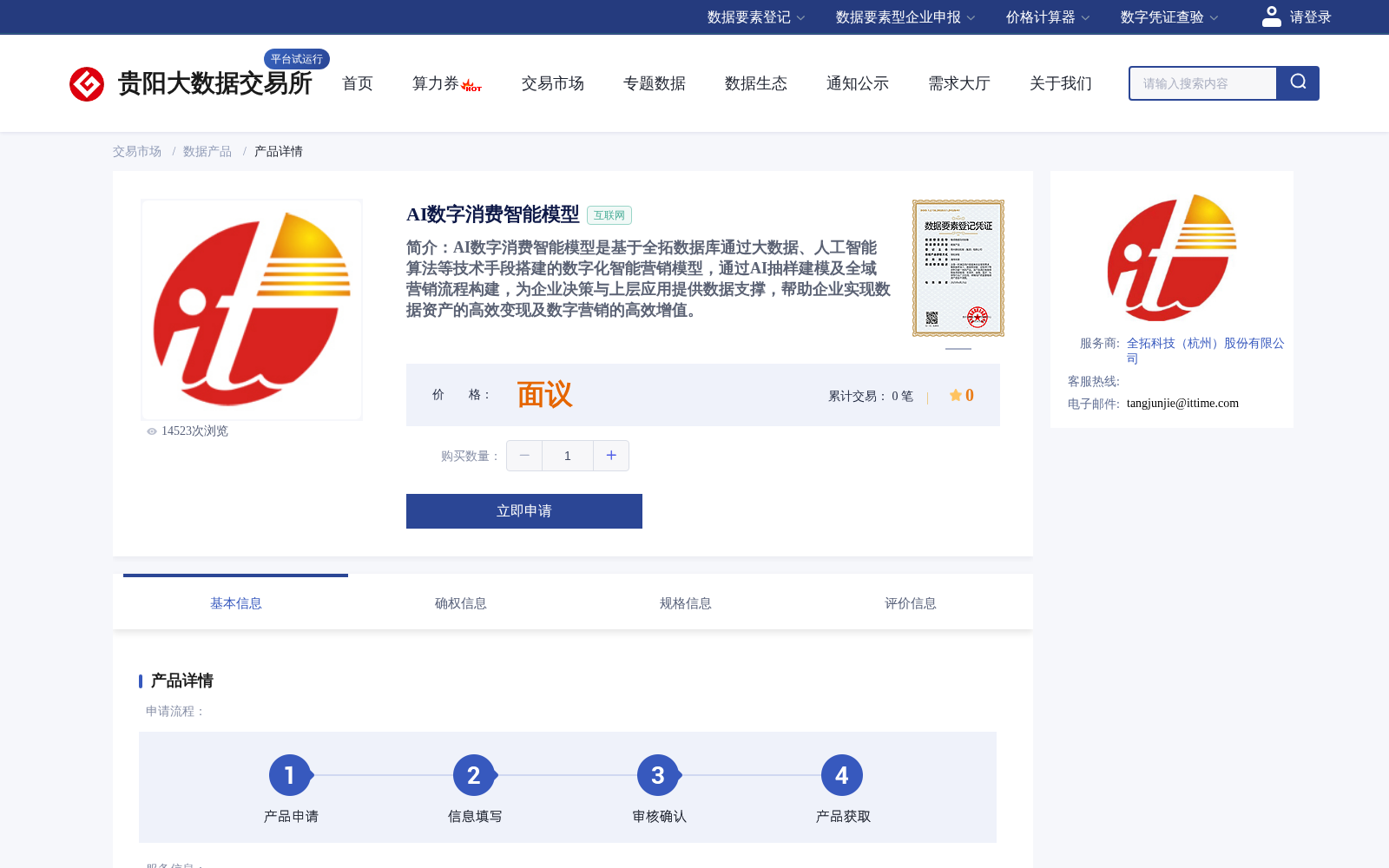Open the 通知公示 nav item
Image resolution: width=1389 pixels, height=868 pixels.
(858, 83)
